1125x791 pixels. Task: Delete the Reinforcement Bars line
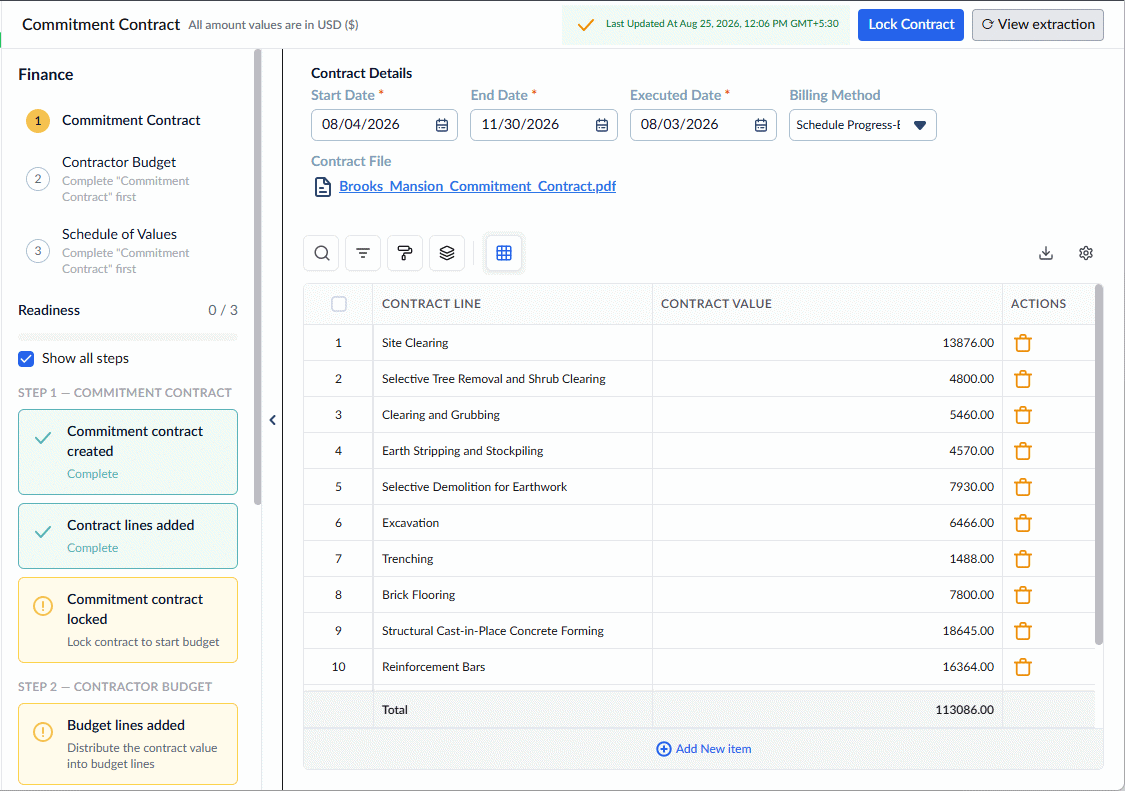[1023, 667]
